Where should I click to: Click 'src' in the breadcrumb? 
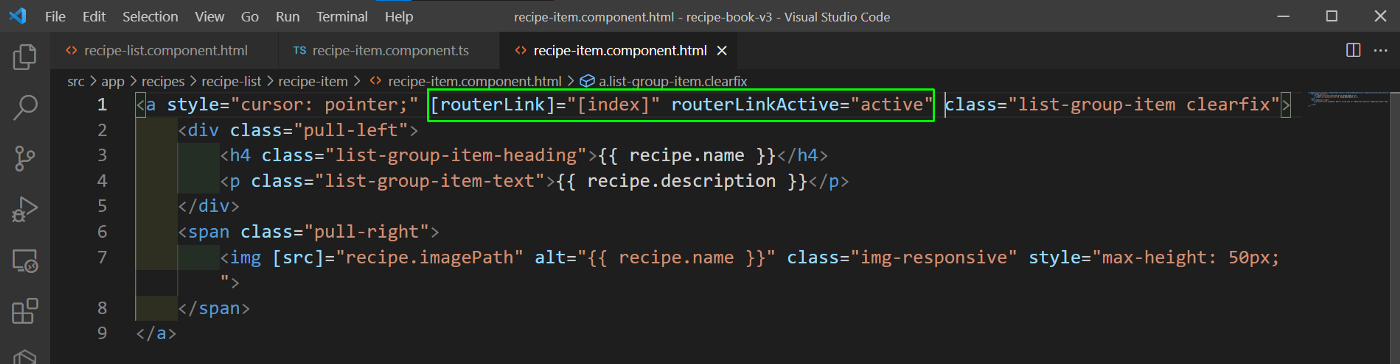76,81
